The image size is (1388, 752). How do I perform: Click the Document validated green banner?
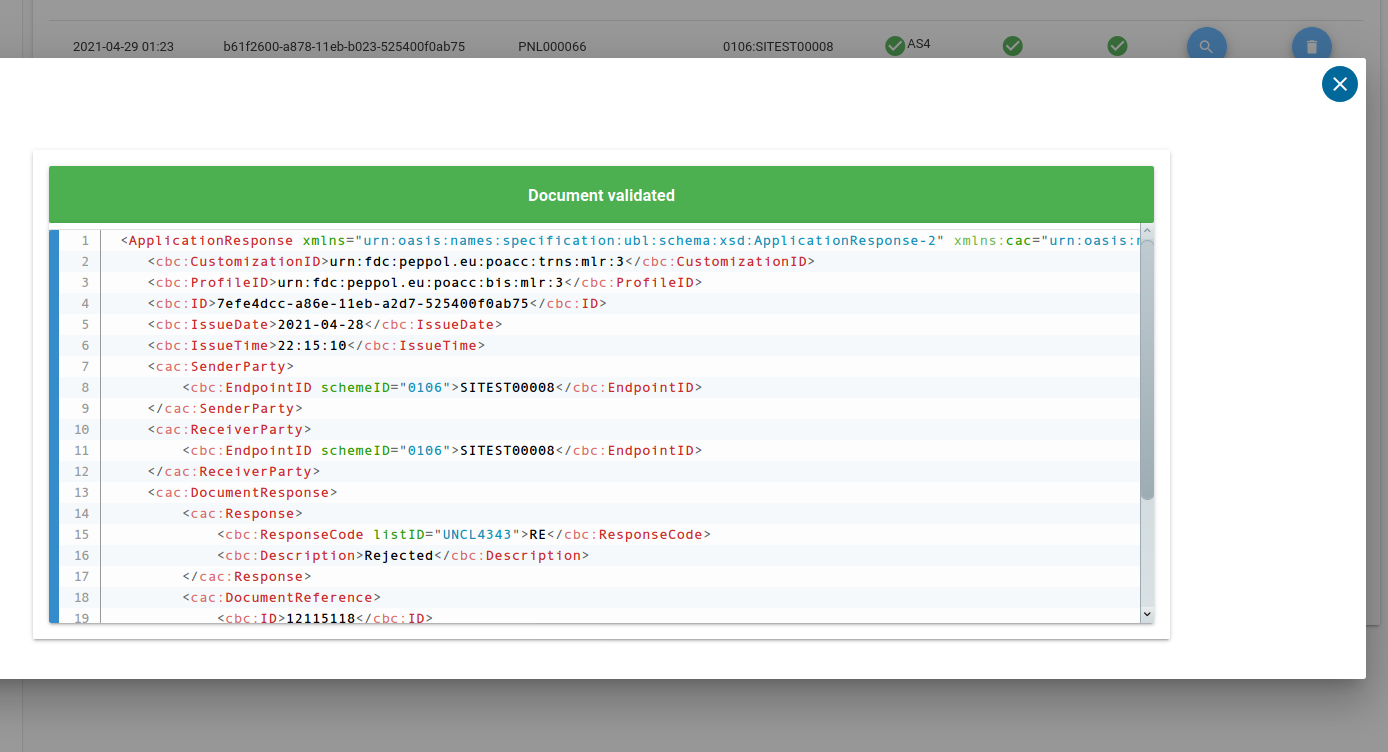tap(601, 195)
